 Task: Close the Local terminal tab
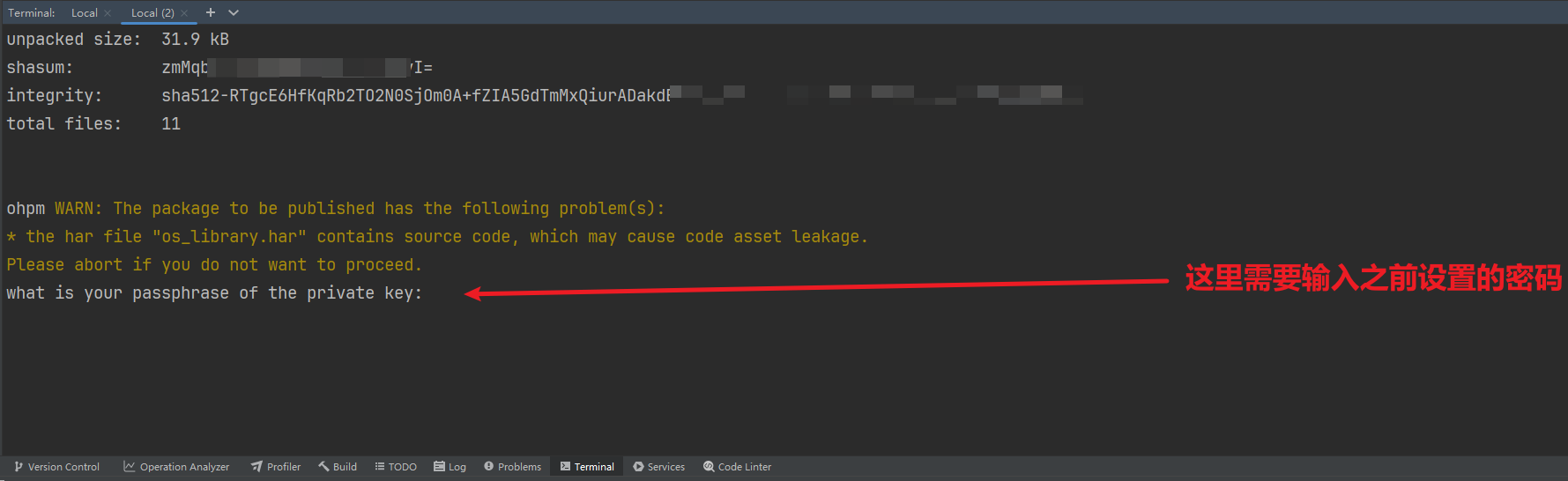[108, 13]
